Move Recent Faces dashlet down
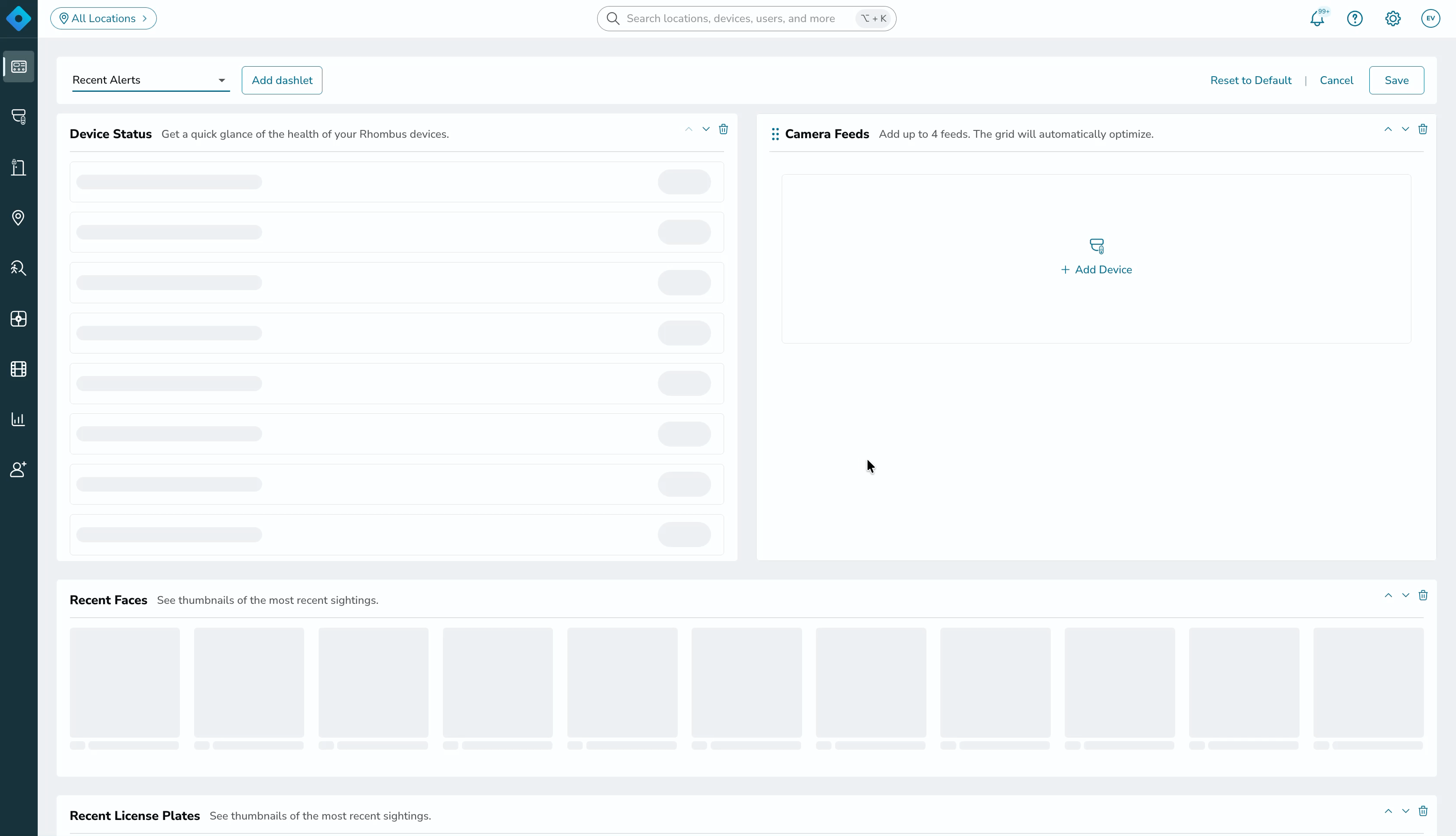 [1405, 596]
